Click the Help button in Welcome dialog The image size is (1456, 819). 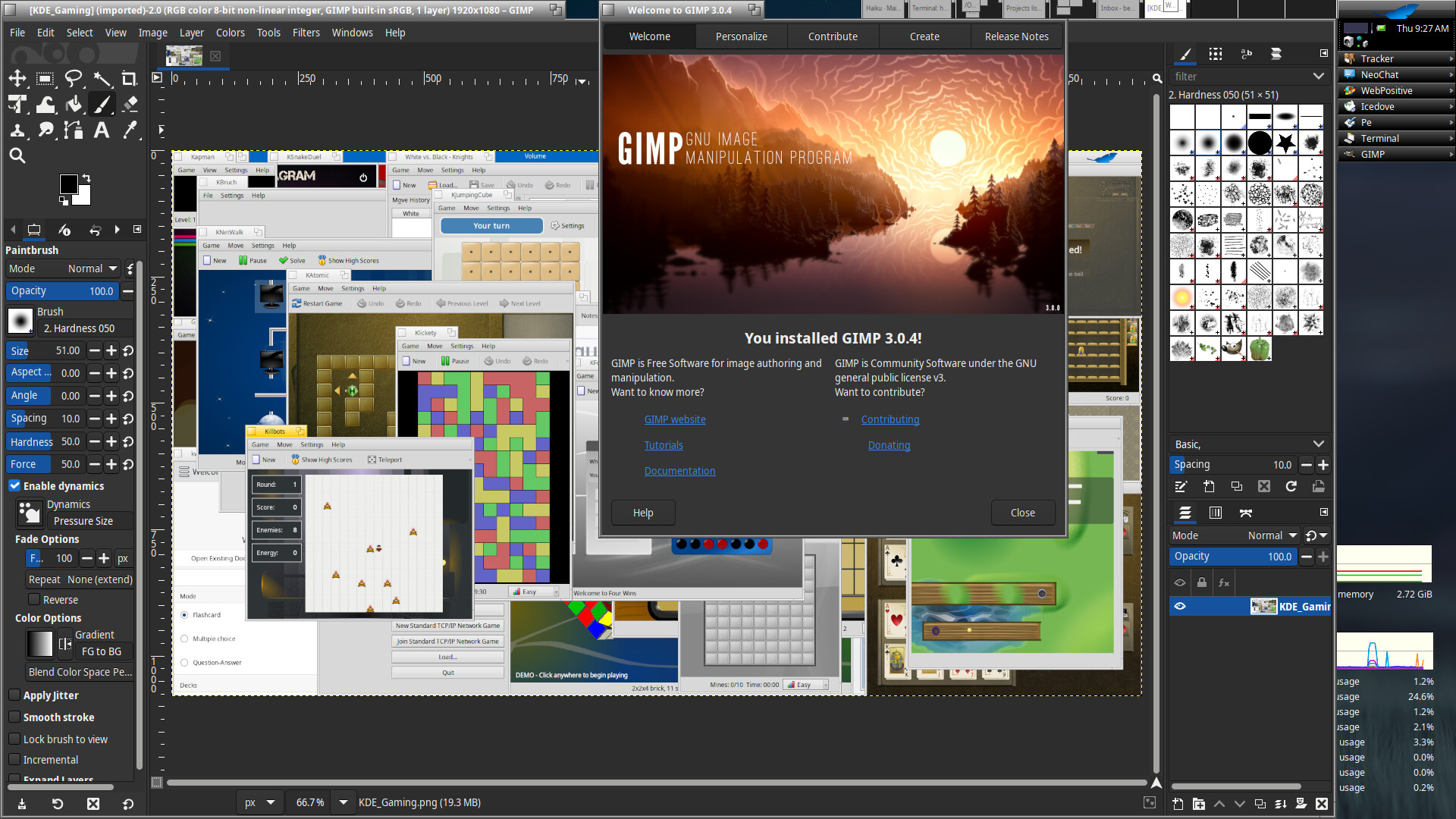(643, 513)
